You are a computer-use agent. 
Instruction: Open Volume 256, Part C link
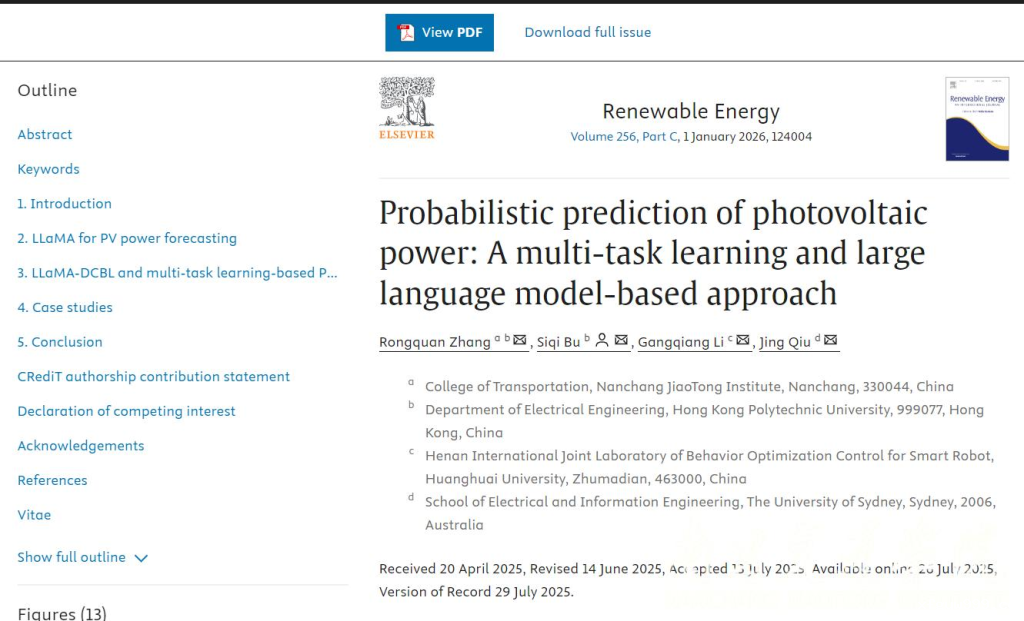point(623,136)
